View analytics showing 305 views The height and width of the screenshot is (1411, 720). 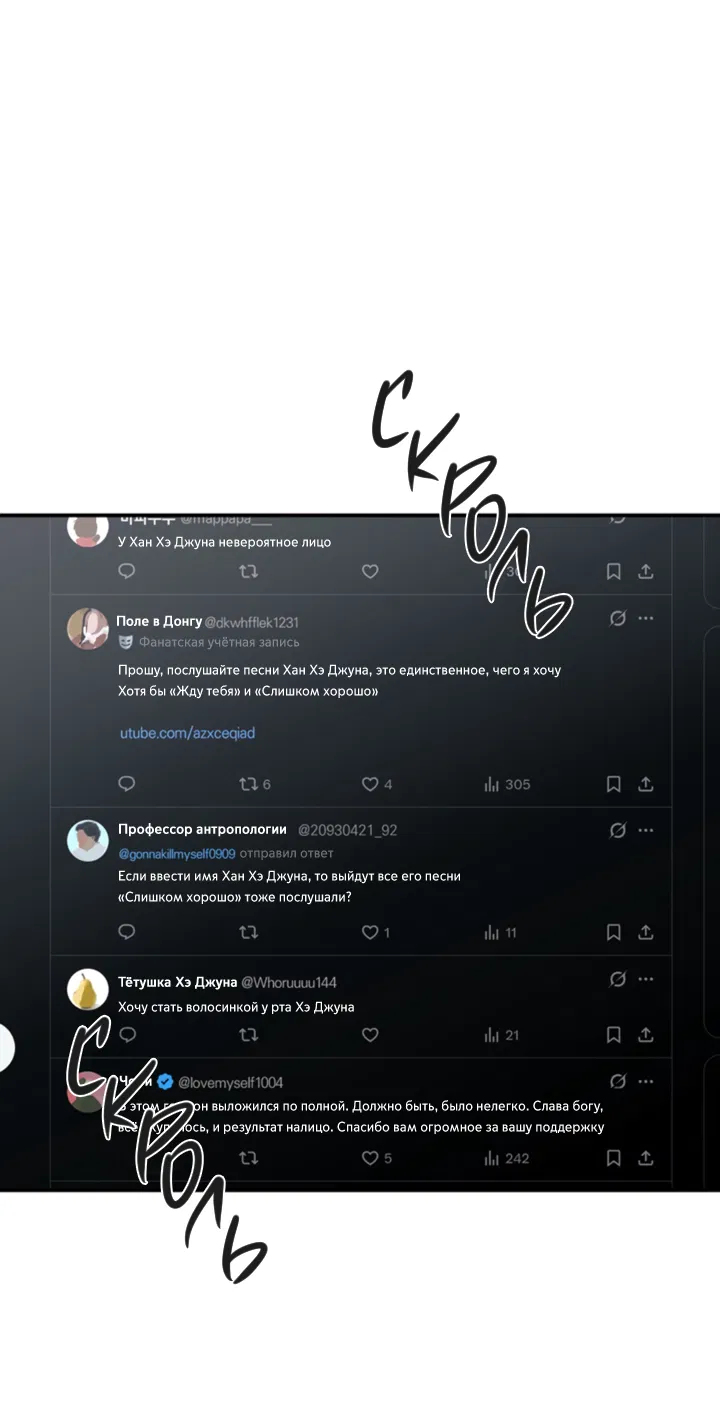(507, 784)
